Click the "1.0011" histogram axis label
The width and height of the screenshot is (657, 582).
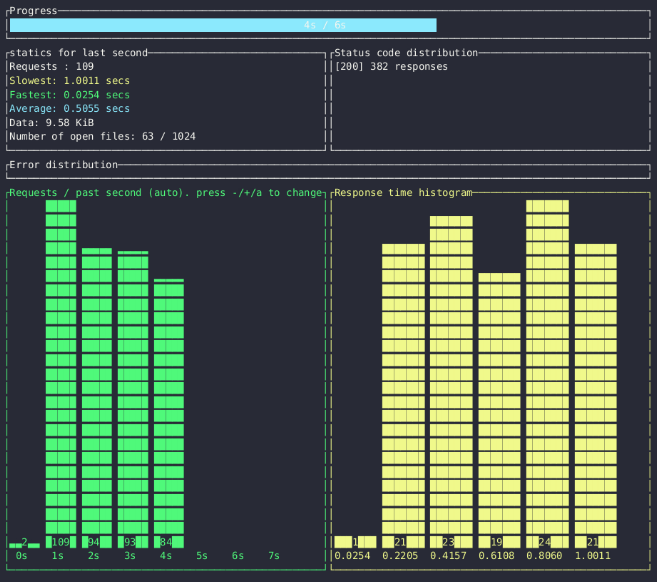point(592,556)
